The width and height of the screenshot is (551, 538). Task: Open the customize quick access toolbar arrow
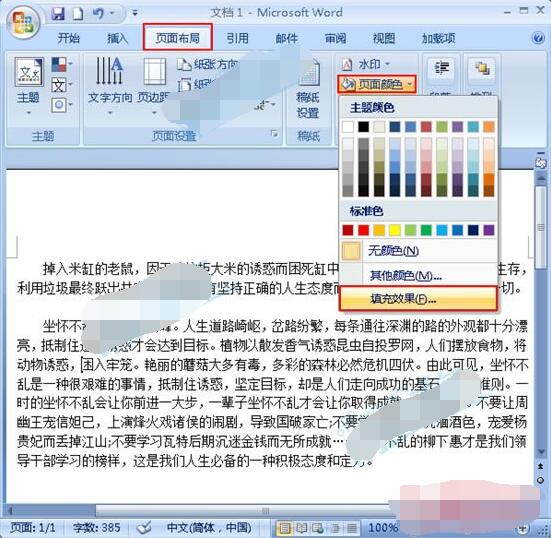[135, 14]
